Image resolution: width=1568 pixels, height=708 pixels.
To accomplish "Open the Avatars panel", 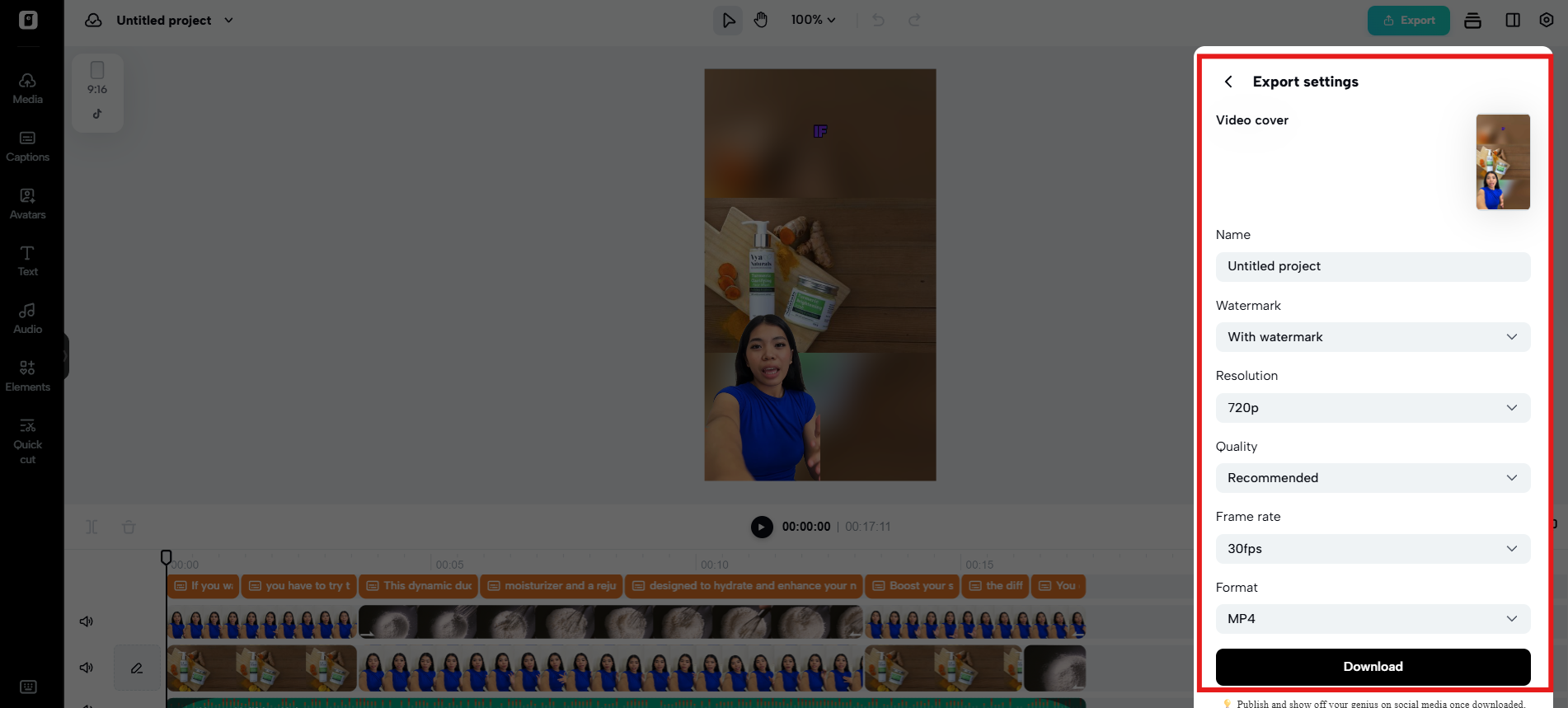I will 27,204.
